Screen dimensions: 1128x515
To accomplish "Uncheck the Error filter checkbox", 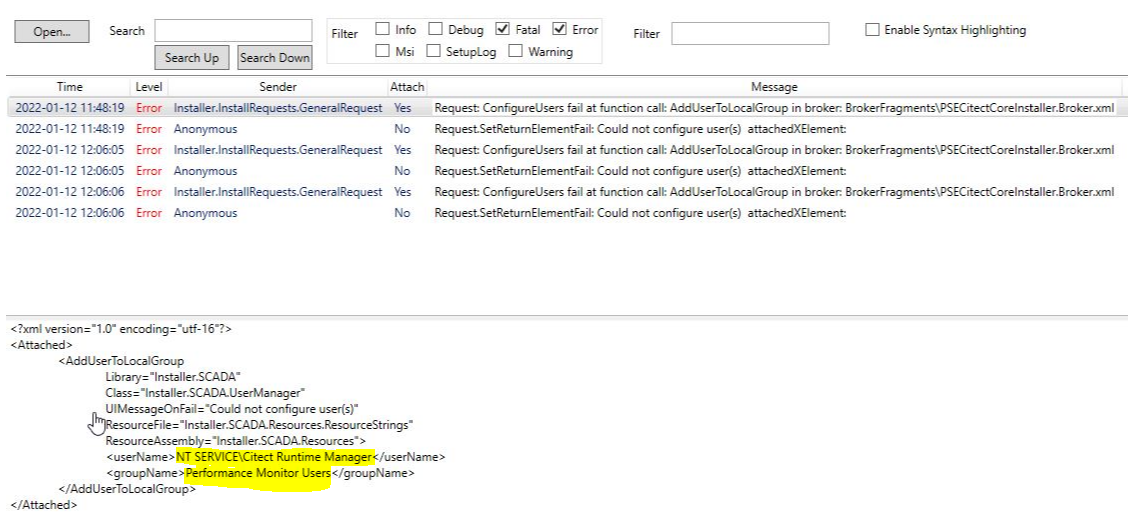I will click(560, 29).
